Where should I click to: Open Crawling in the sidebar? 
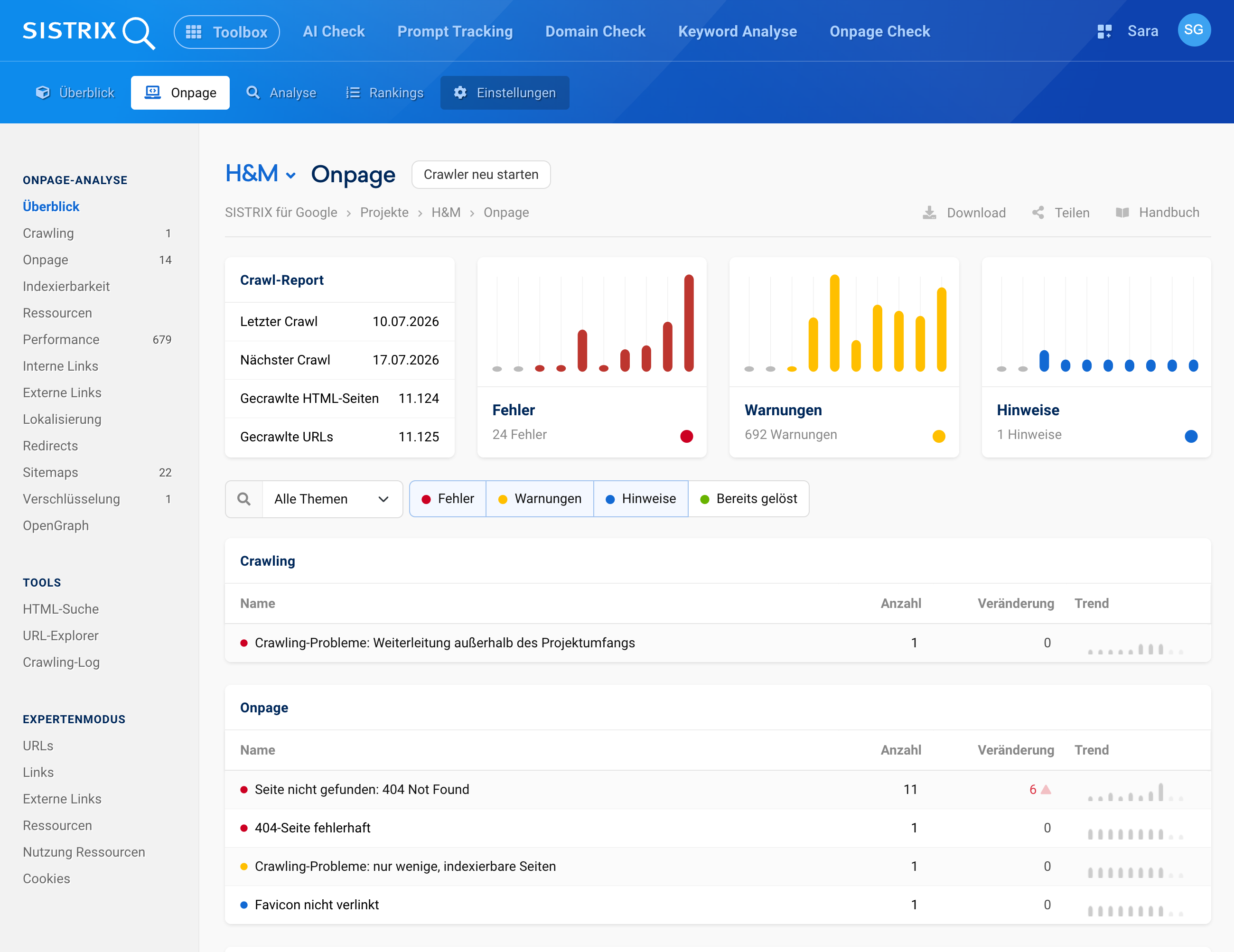pyautogui.click(x=48, y=233)
